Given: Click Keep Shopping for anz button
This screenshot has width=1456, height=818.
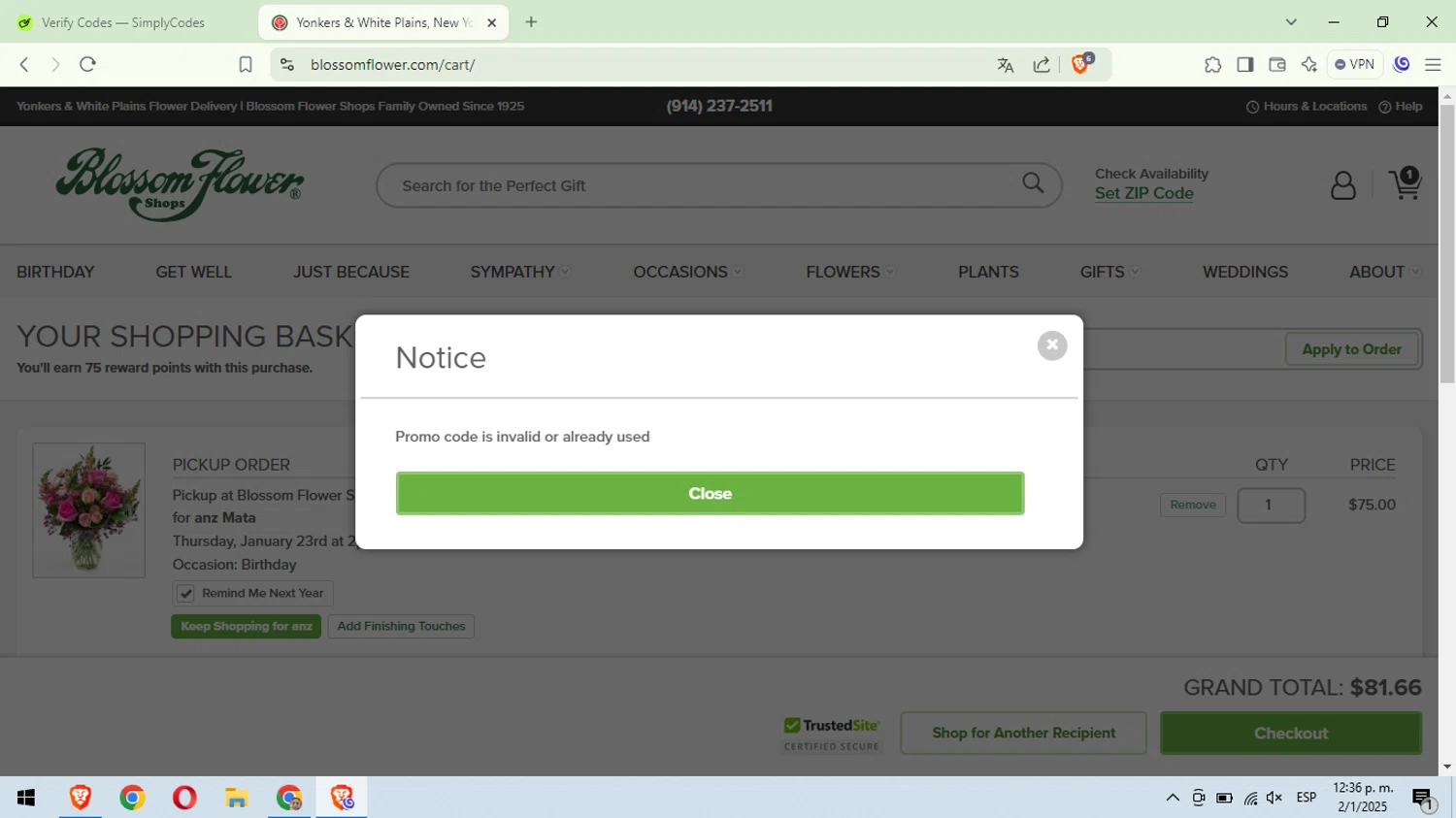Looking at the screenshot, I should coord(246,626).
